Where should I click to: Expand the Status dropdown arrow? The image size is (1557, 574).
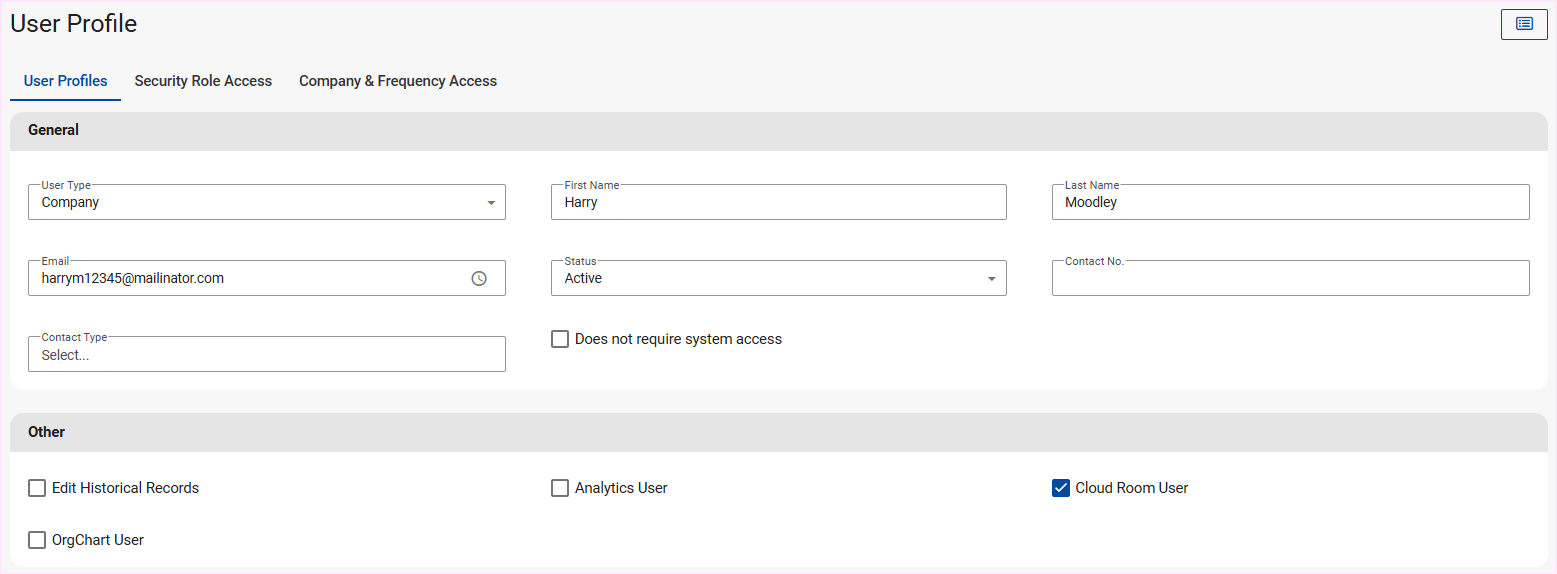pos(991,279)
